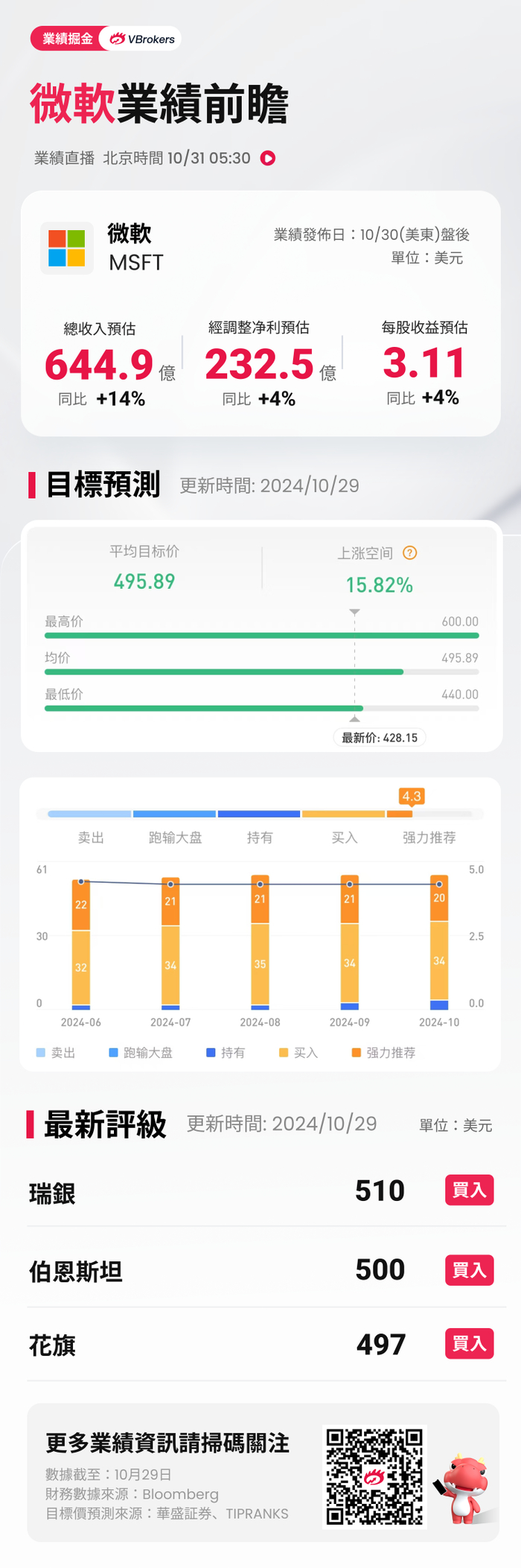The width and height of the screenshot is (521, 1568).
Task: Click the 3.11 EPS estimate
Action: [424, 363]
